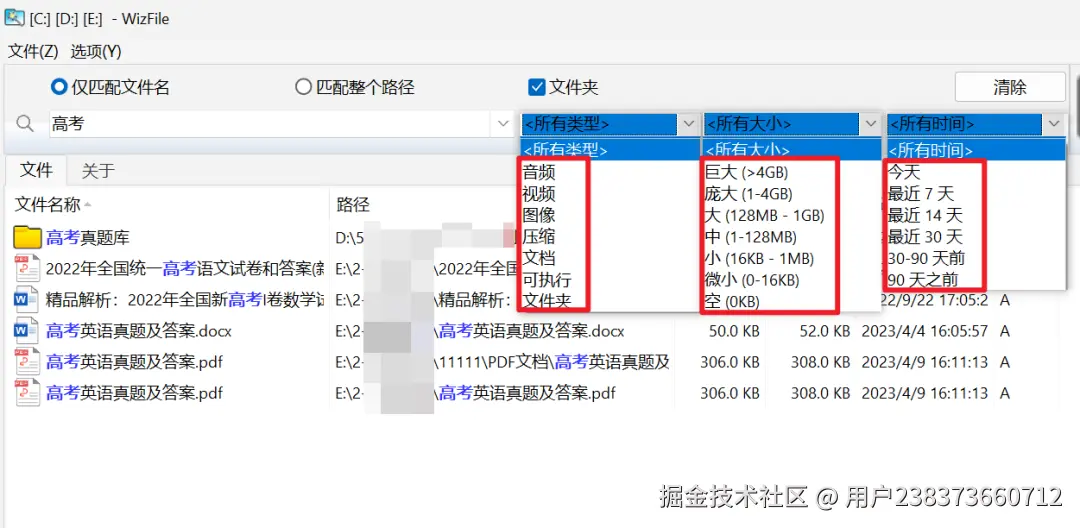Click Word icon of 高考英语真题及答案.docx
1080x528 pixels.
[27, 331]
